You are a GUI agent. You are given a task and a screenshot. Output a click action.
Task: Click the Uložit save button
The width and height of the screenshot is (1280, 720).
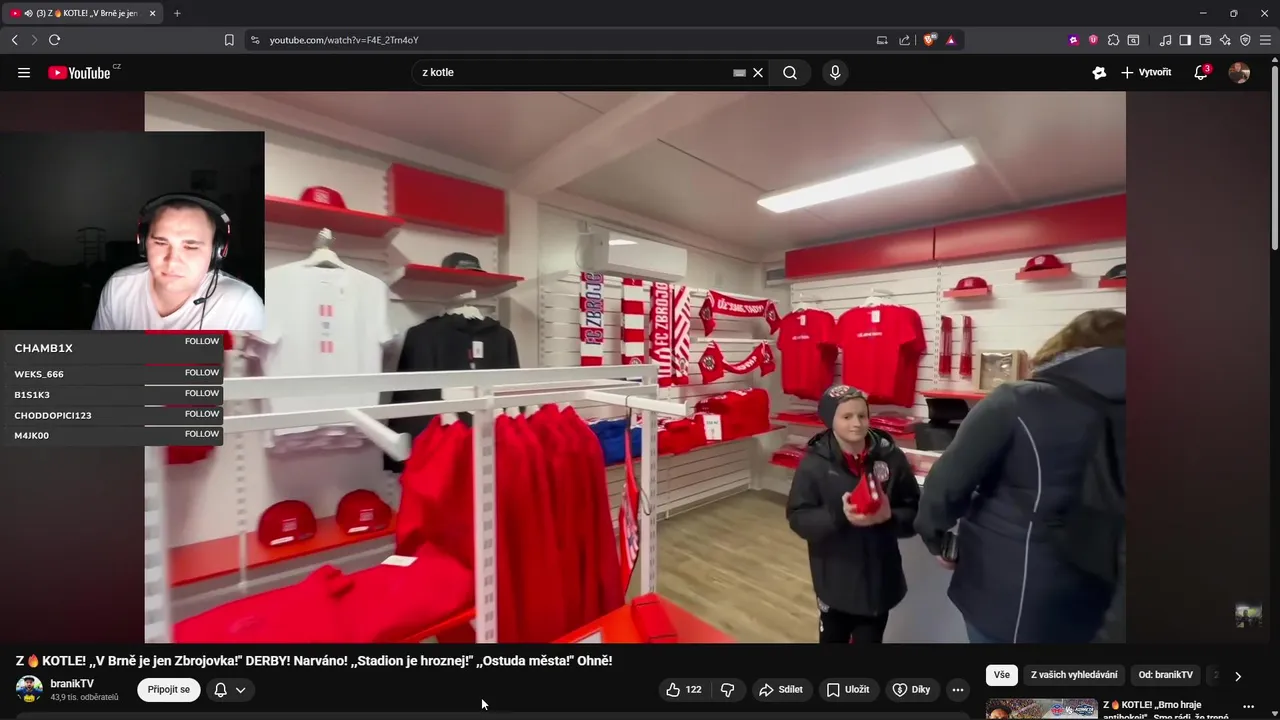[847, 689]
